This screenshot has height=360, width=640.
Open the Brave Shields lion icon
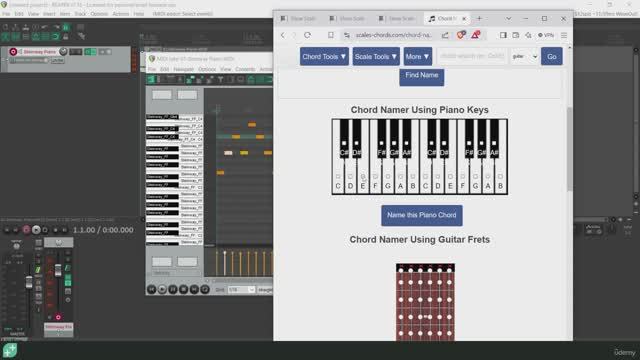click(x=461, y=35)
